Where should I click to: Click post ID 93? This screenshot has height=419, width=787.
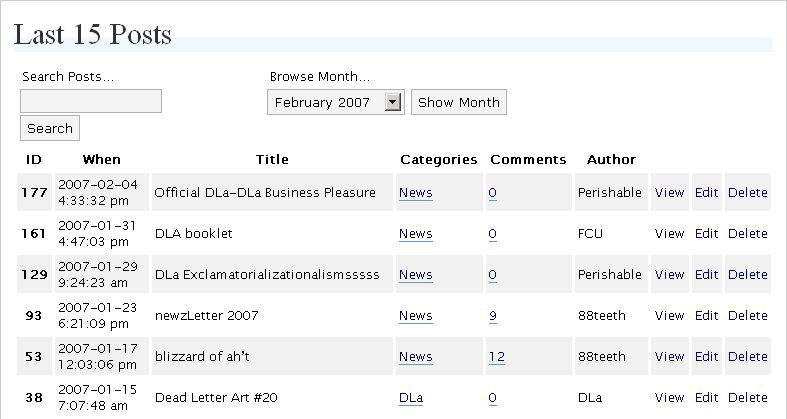(34, 316)
